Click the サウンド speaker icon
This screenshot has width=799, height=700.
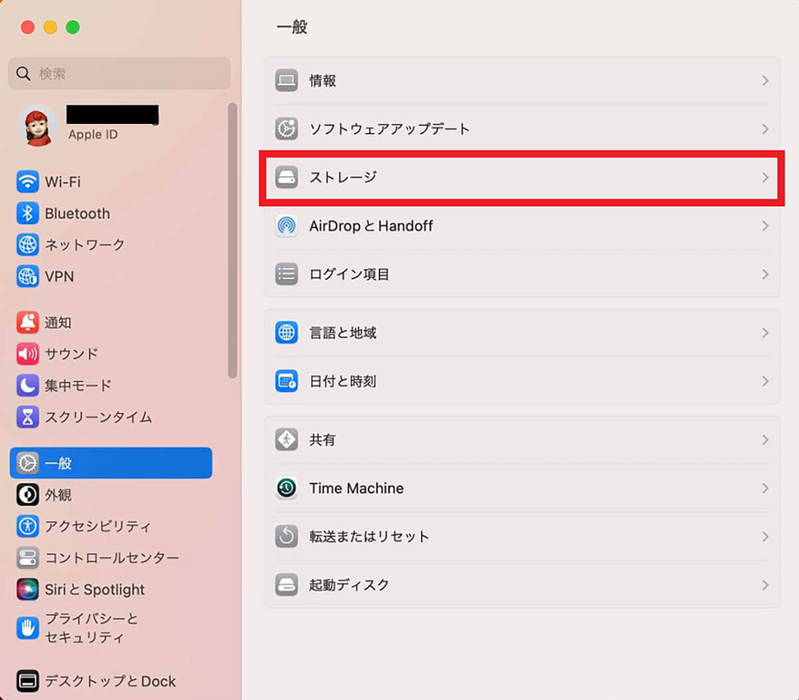click(28, 354)
